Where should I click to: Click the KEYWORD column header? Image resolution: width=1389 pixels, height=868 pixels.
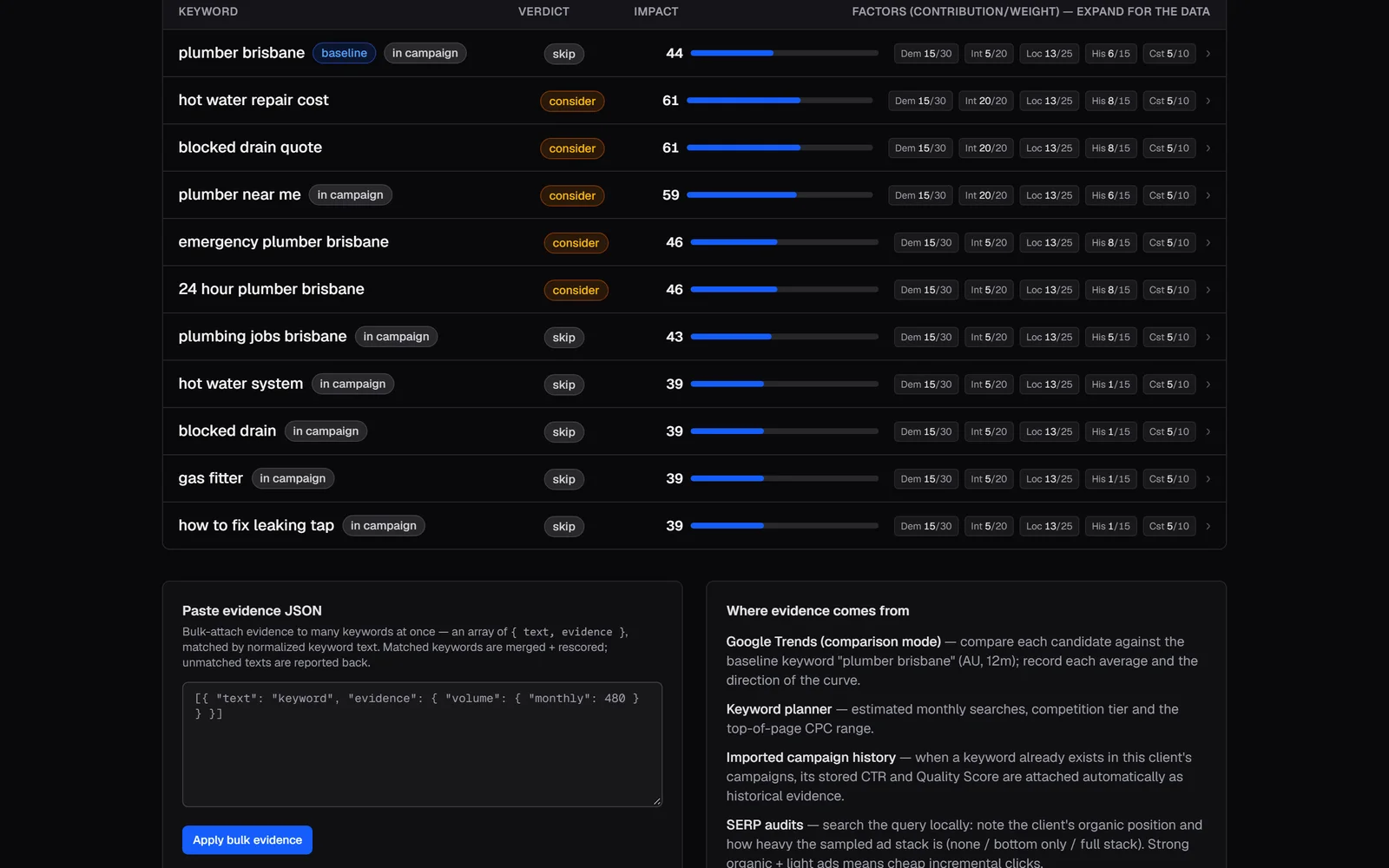208,11
